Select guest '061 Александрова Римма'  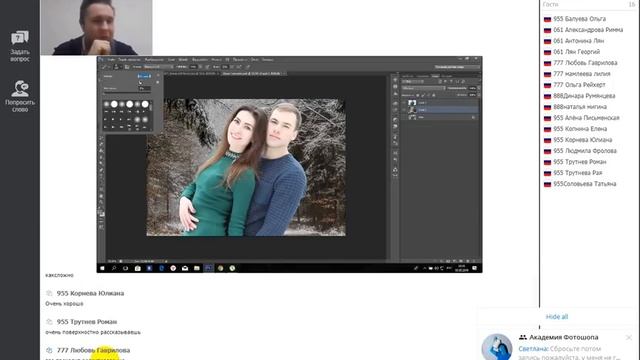588,30
